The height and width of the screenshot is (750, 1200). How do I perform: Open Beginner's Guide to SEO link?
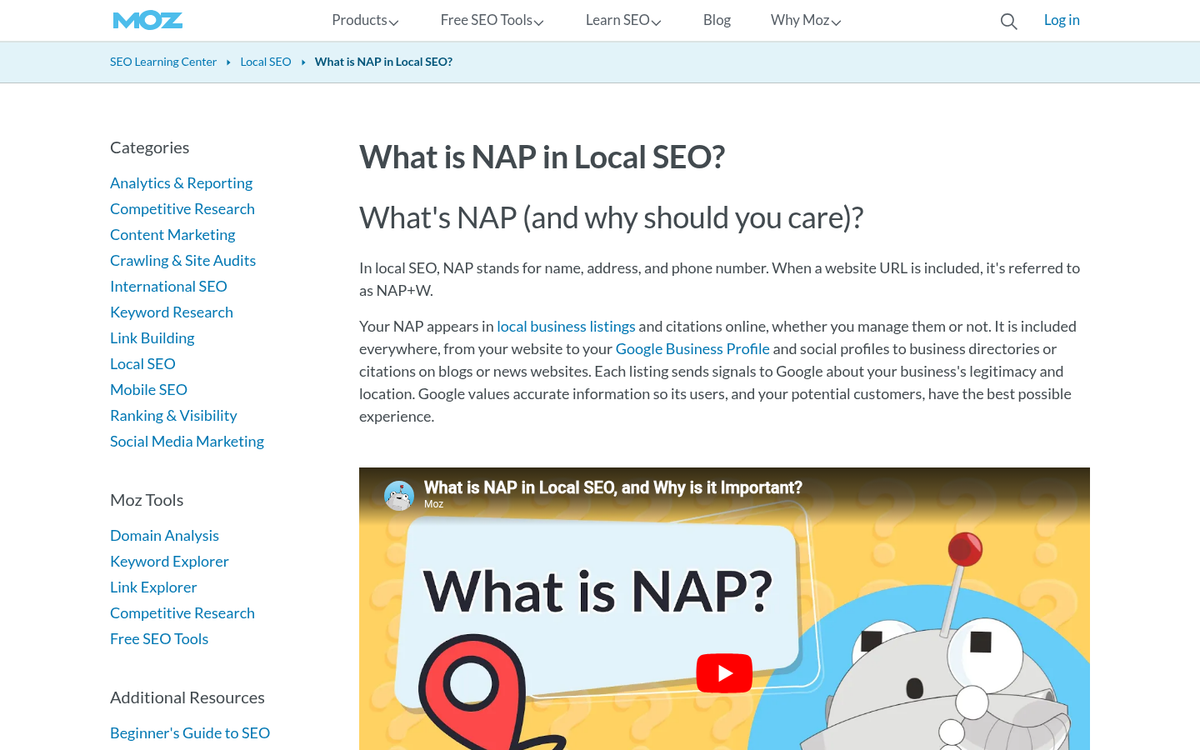click(x=190, y=733)
